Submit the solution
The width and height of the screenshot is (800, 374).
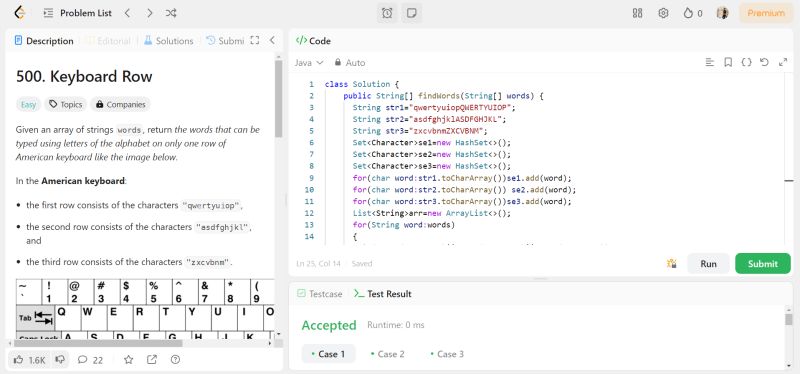763,264
